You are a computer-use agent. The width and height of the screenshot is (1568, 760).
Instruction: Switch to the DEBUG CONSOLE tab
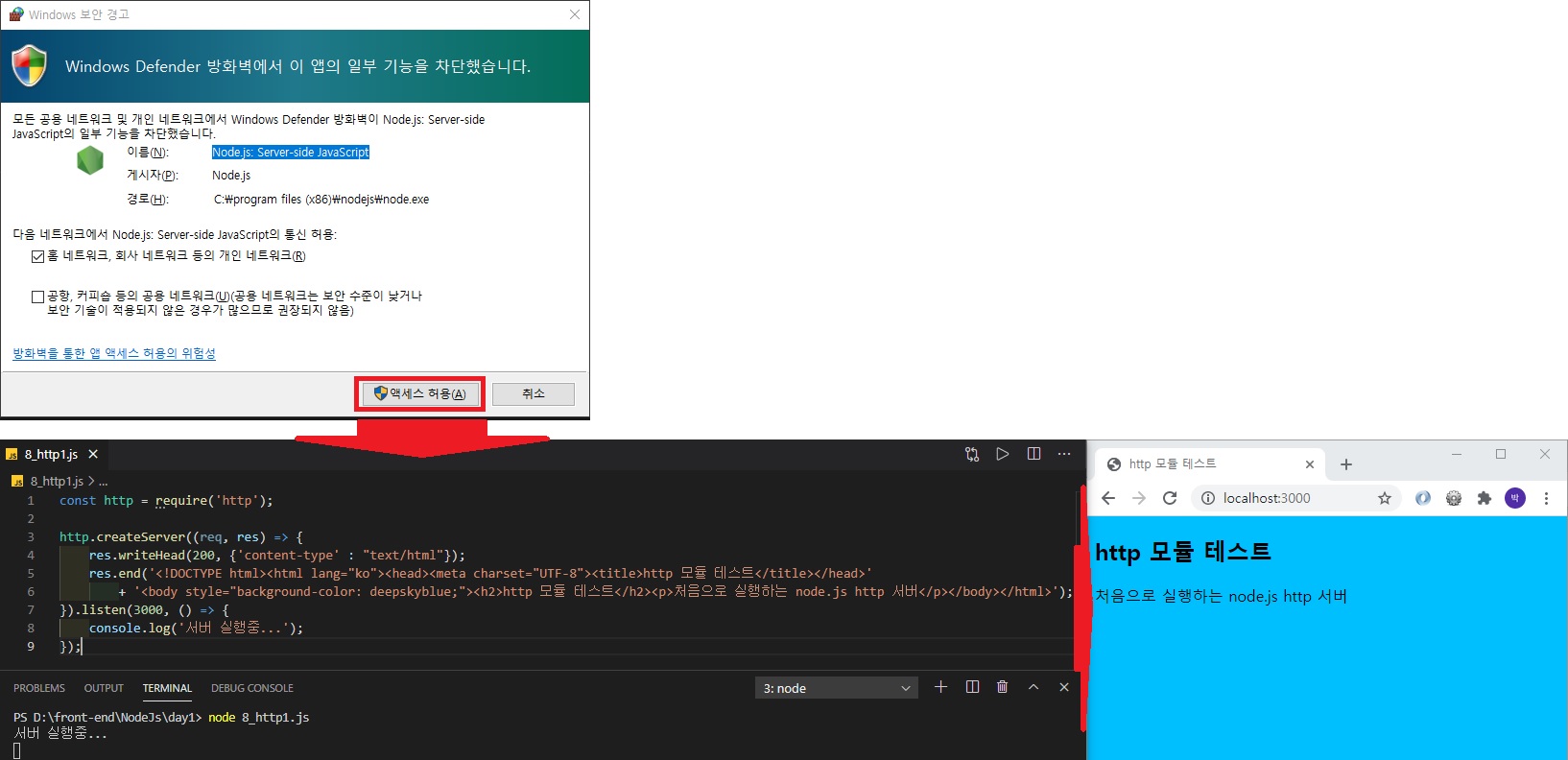coord(252,688)
